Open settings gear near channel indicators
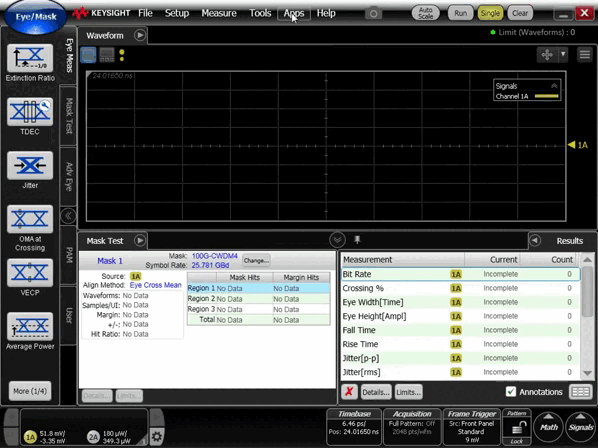The image size is (598, 448). tap(156, 436)
